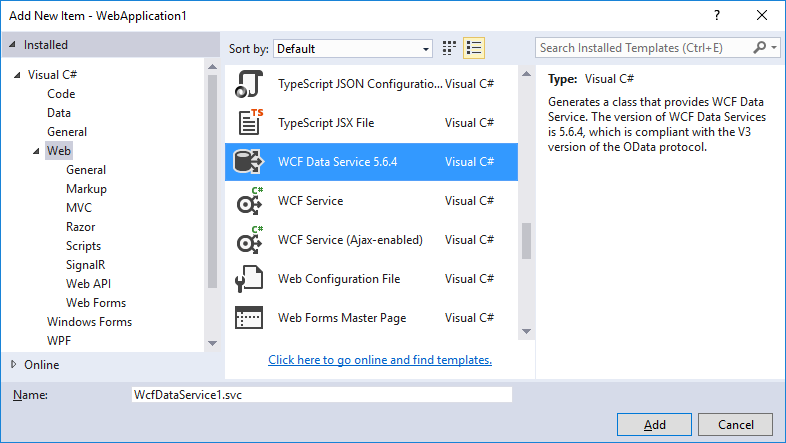Switch to small icons view
Image resolution: width=786 pixels, height=443 pixels.
450,48
